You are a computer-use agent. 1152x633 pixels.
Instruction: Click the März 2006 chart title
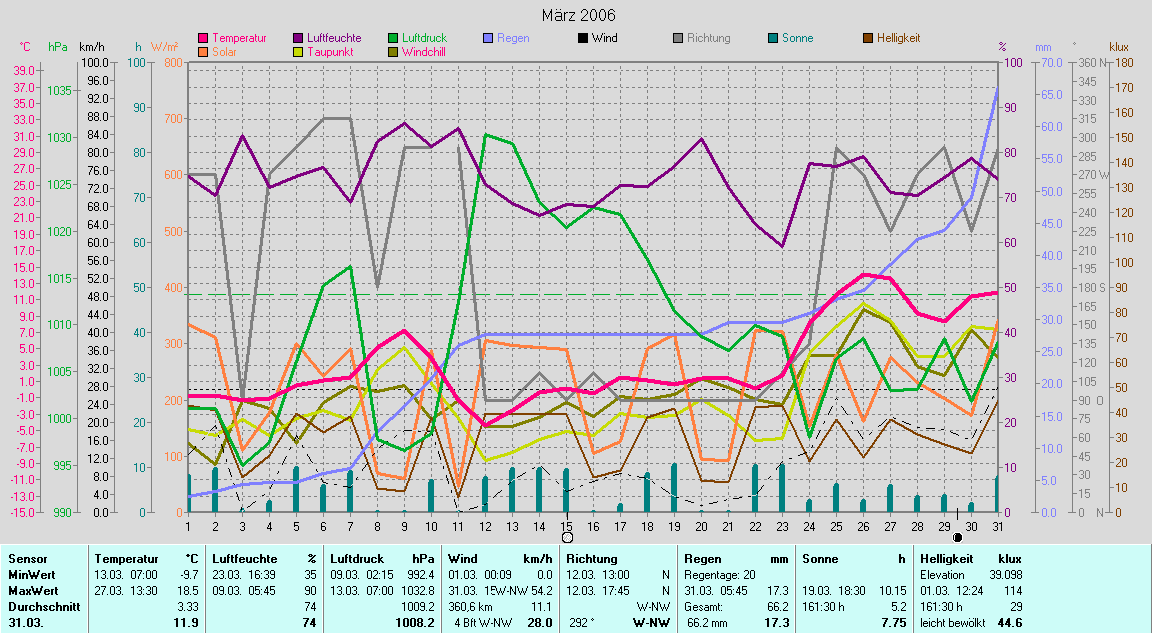click(578, 15)
